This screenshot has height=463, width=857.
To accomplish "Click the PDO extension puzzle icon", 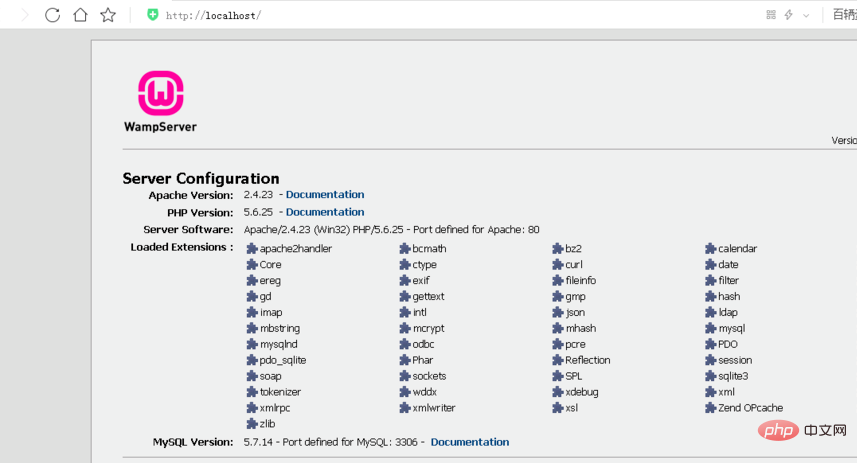I will click(711, 344).
